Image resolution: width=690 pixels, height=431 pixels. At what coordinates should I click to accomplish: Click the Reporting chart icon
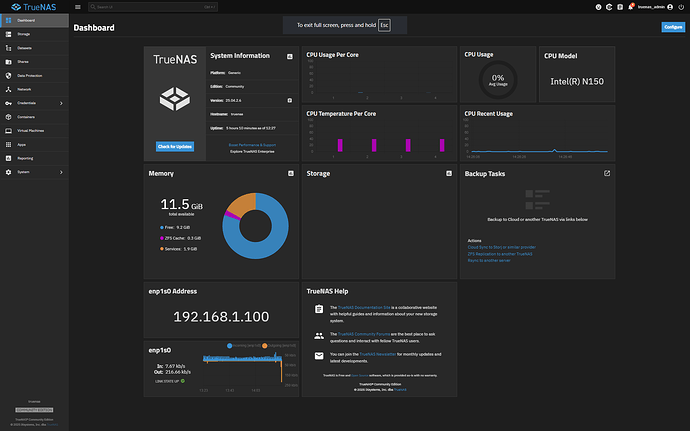(x=8, y=158)
